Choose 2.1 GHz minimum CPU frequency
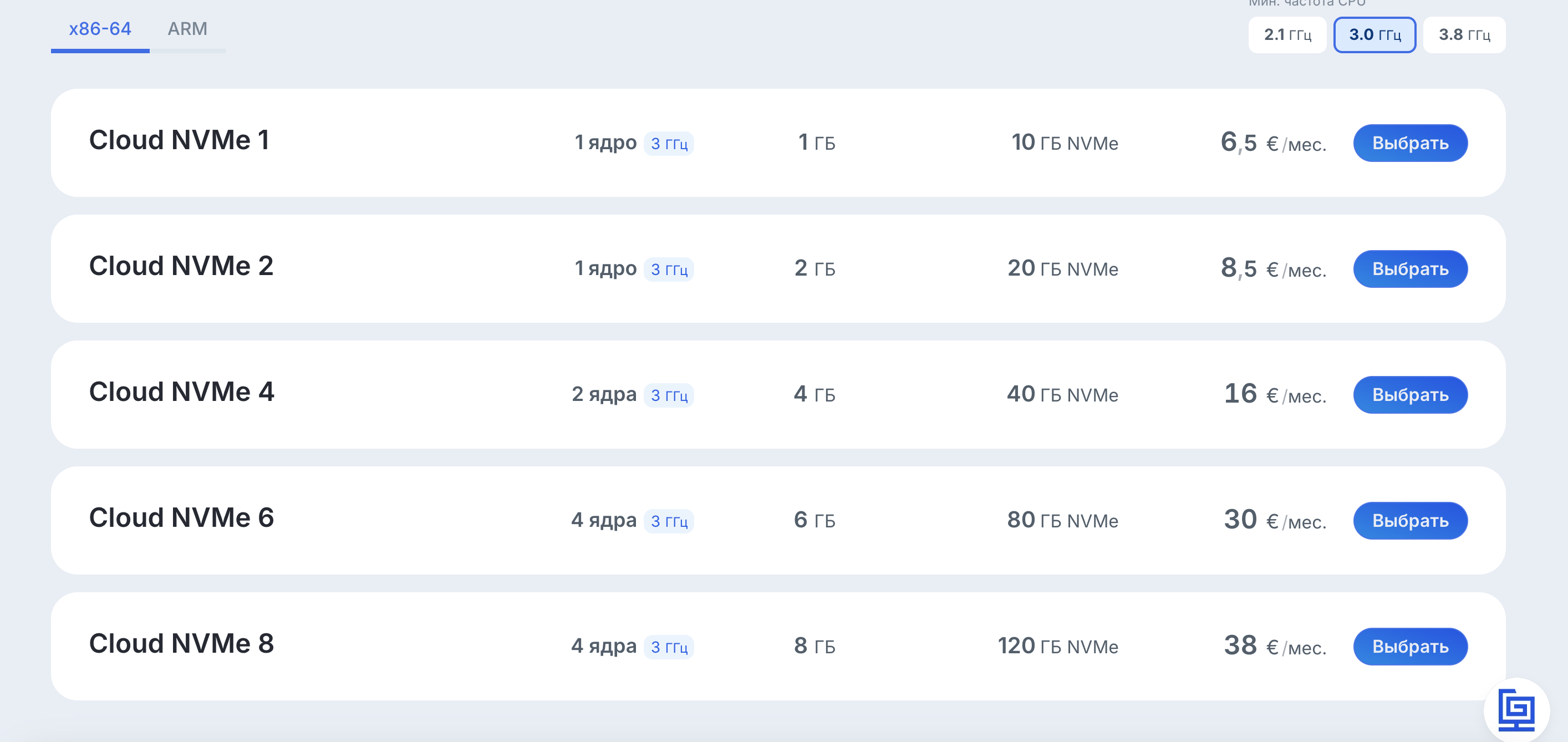1568x742 pixels. (1287, 35)
